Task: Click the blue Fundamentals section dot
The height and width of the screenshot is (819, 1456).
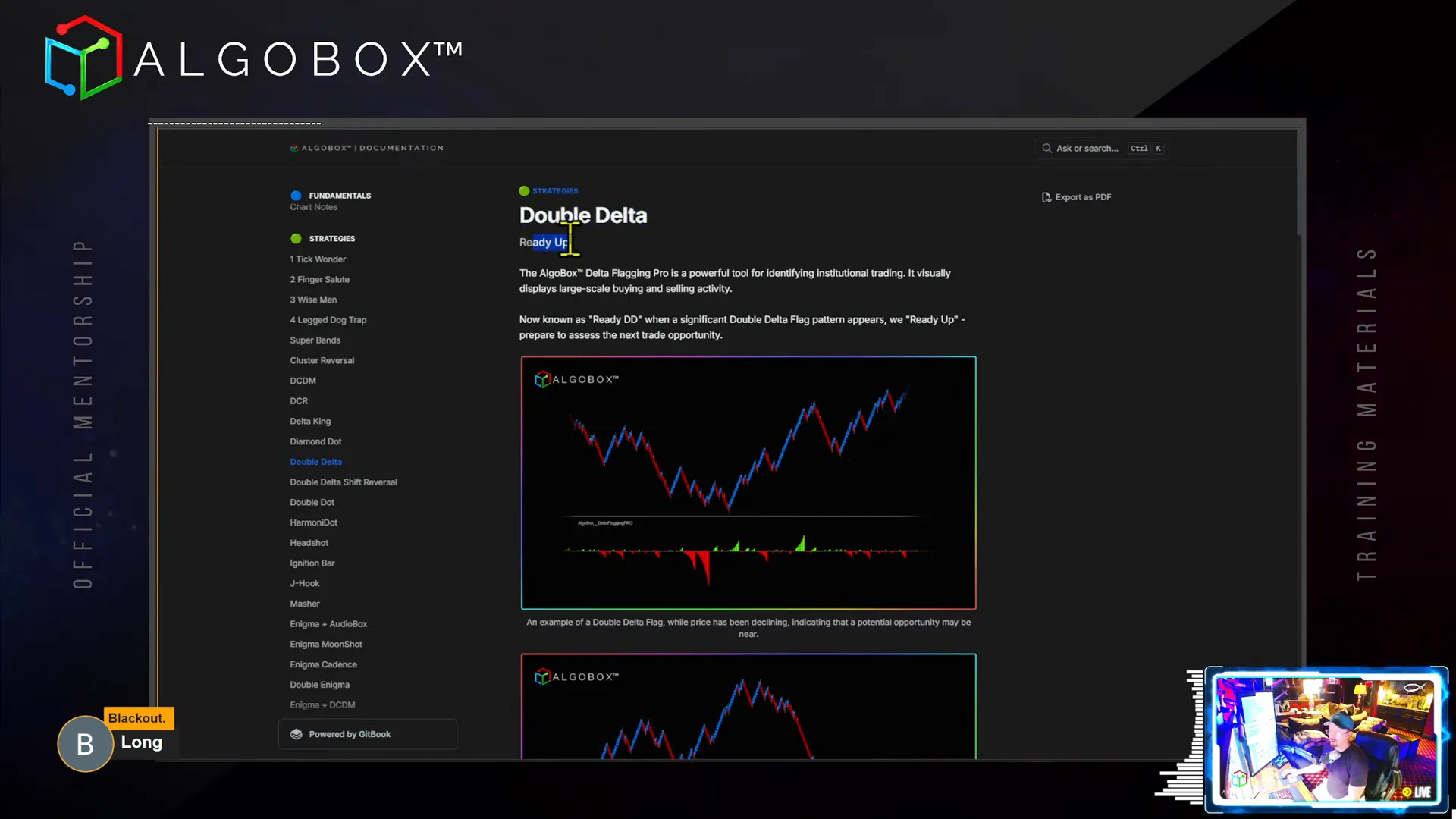Action: pos(296,196)
